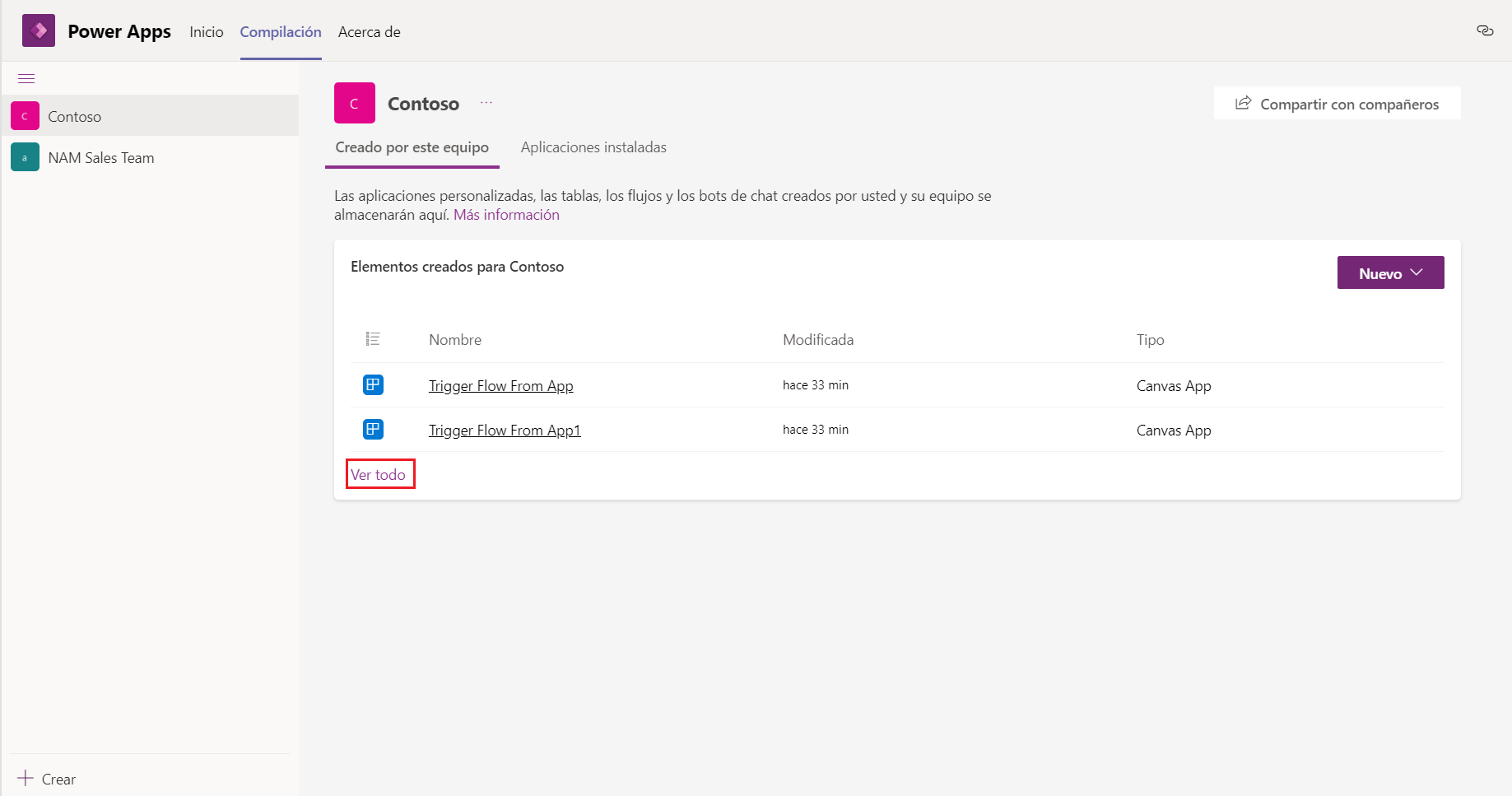Open Trigger Flow From App1 link

click(x=505, y=431)
